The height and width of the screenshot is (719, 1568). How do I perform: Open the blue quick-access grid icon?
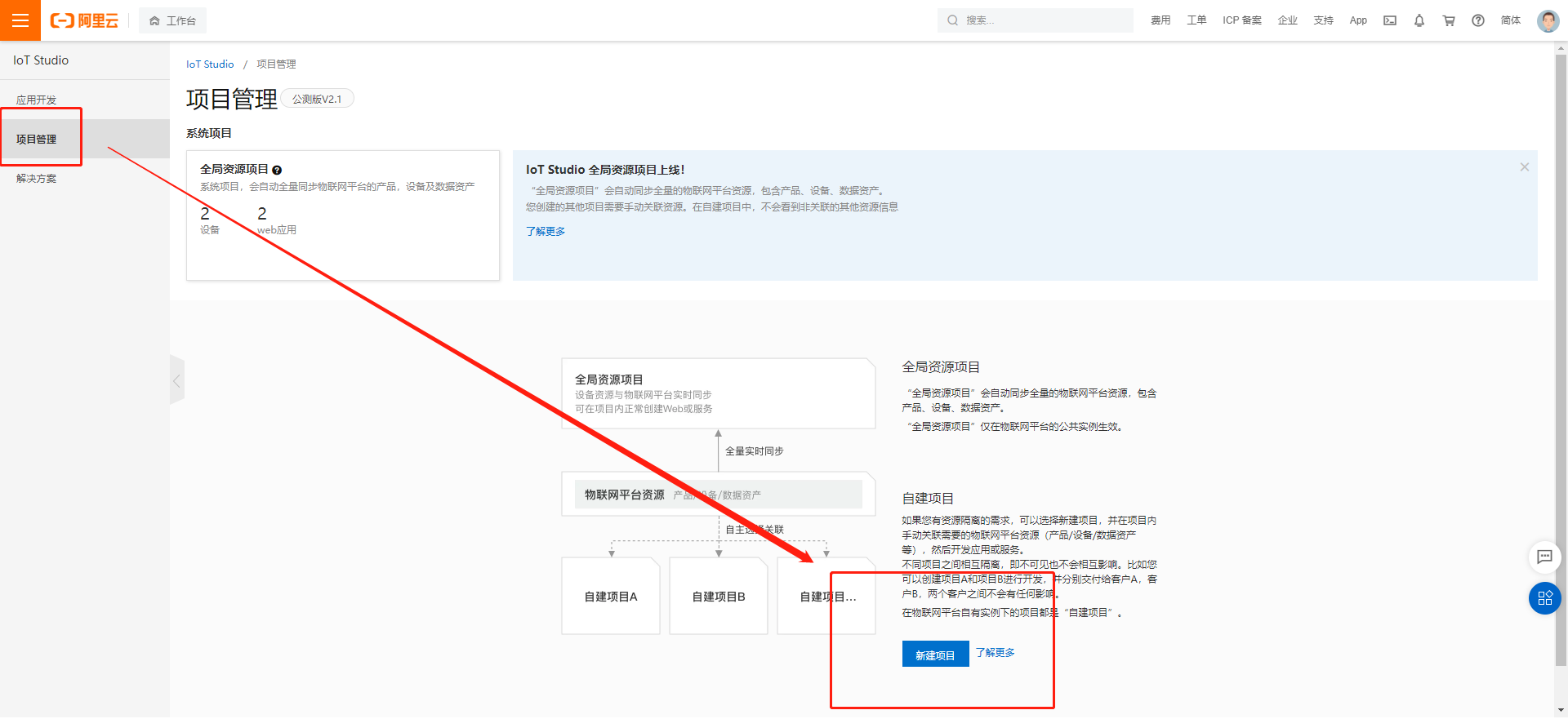pos(1544,598)
